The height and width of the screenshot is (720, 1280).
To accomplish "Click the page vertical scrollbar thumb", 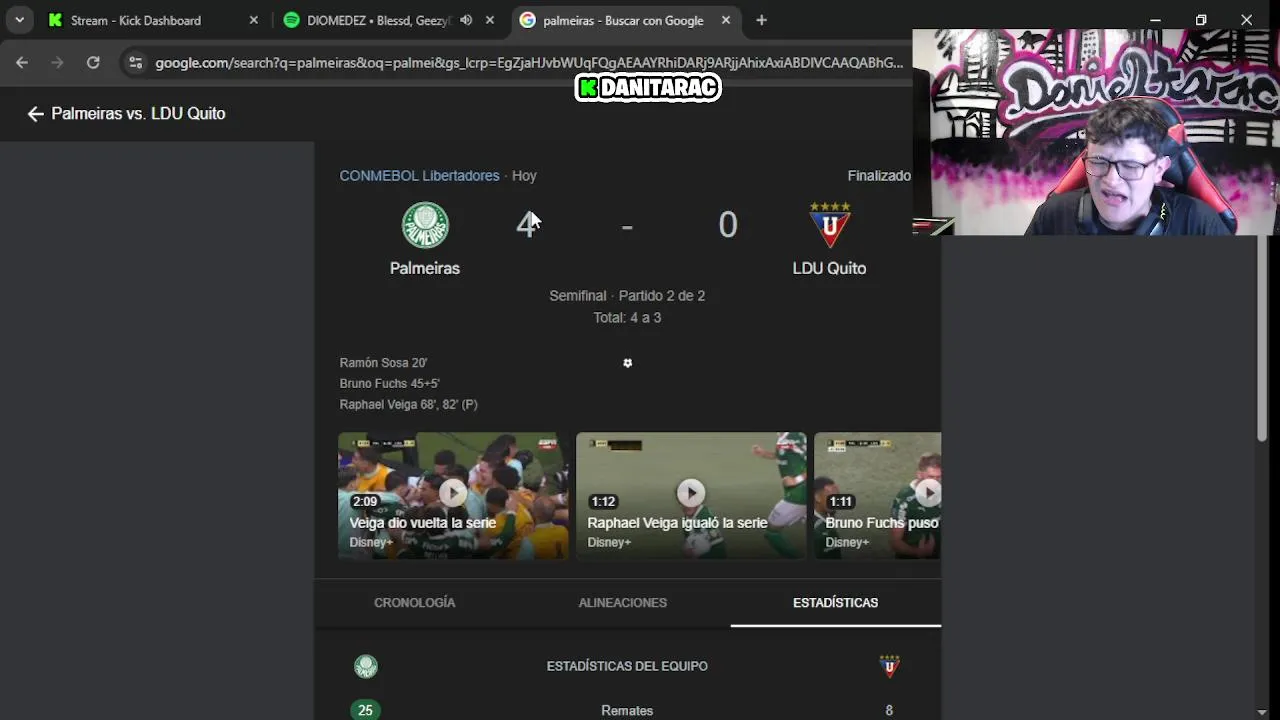I will point(1262,338).
